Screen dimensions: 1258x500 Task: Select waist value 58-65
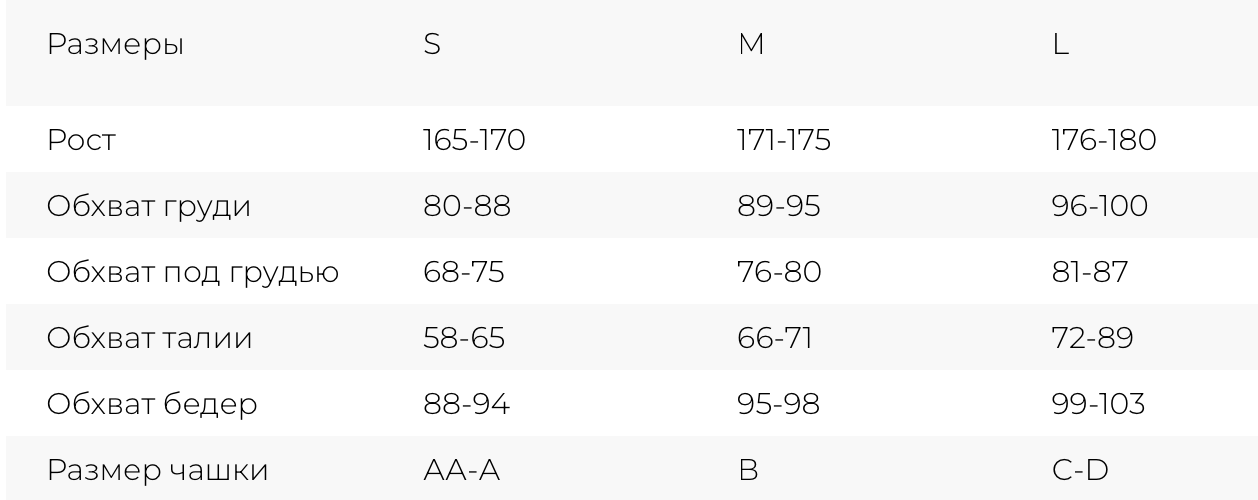click(x=464, y=339)
